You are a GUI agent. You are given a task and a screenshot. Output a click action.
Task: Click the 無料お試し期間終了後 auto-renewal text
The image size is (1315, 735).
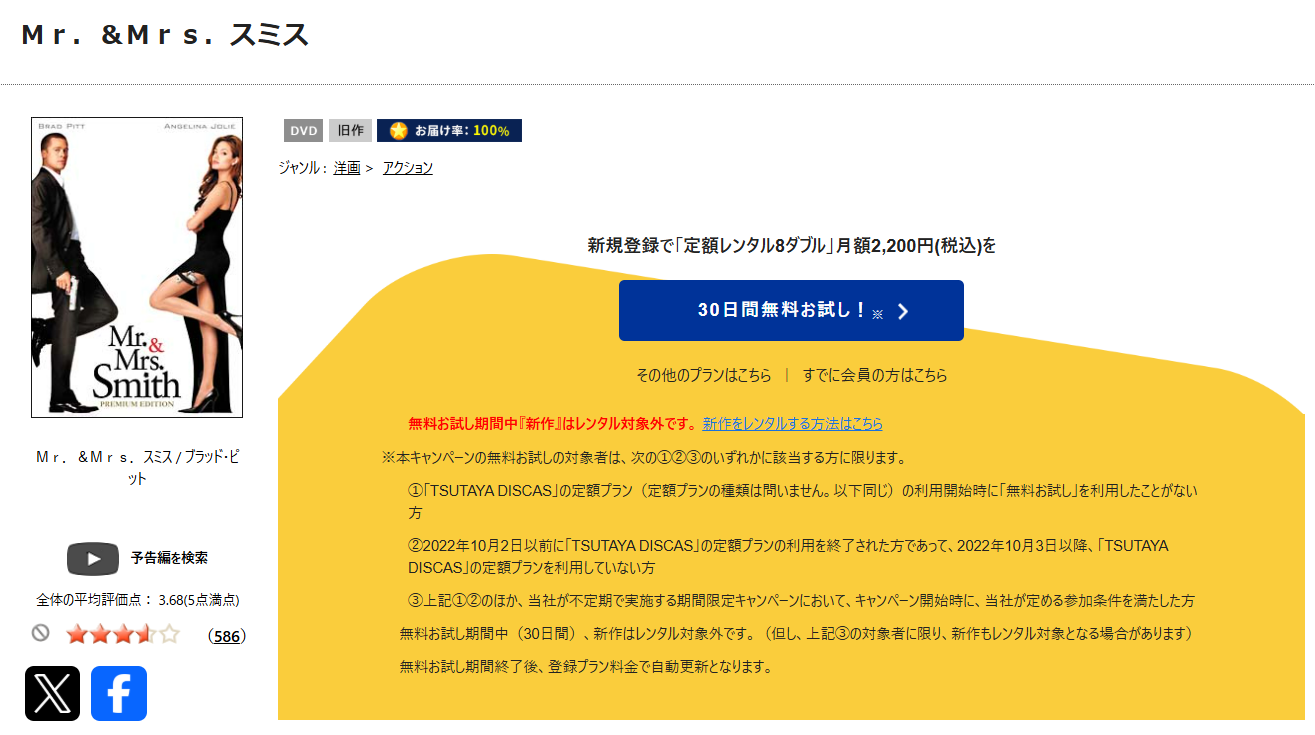586,666
